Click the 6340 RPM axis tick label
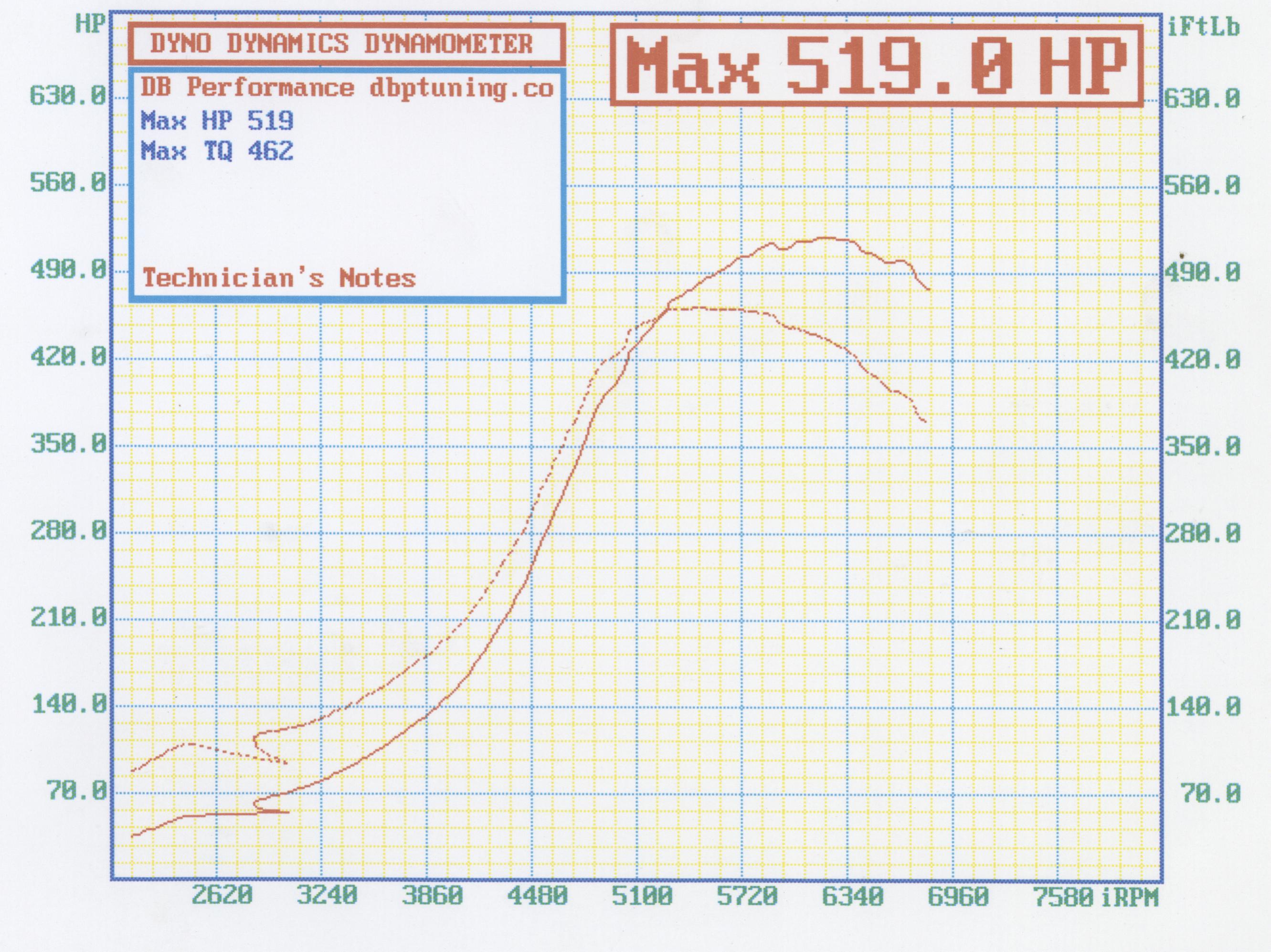Screen dimensions: 1271x952 pos(853,895)
